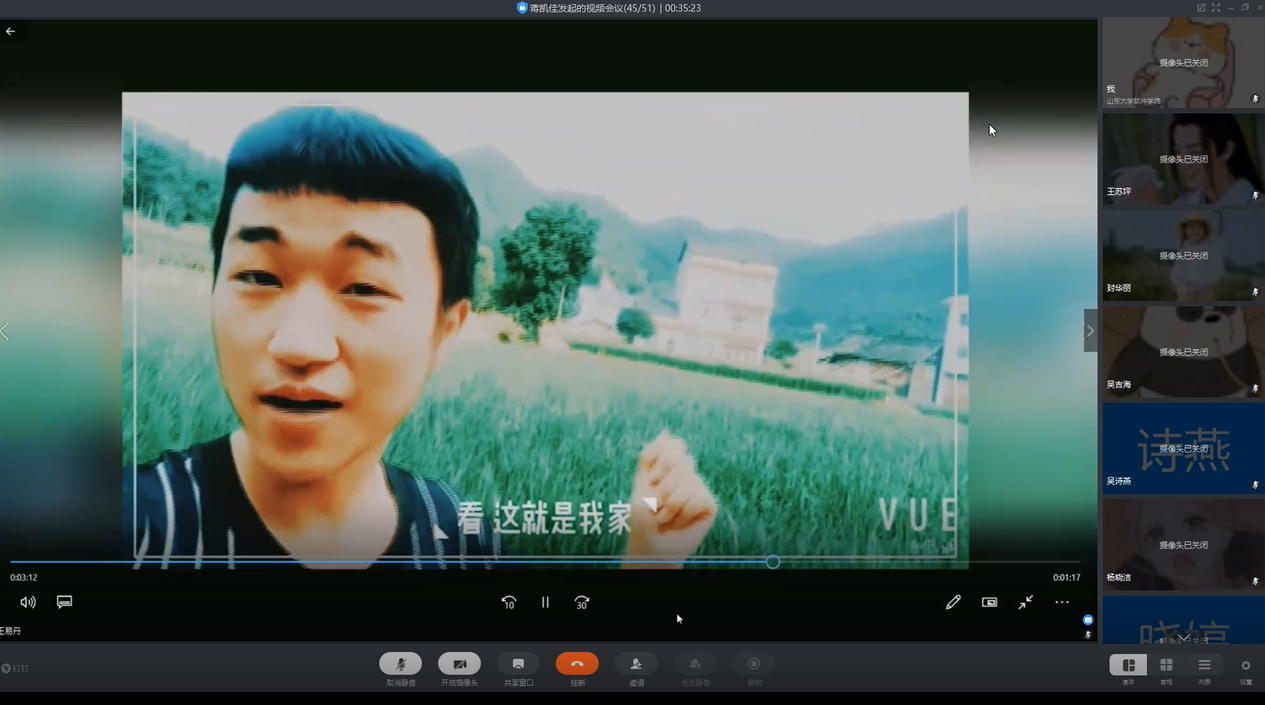Click the 共享窗口 share window button
Viewport: 1265px width, 705px height.
point(518,664)
